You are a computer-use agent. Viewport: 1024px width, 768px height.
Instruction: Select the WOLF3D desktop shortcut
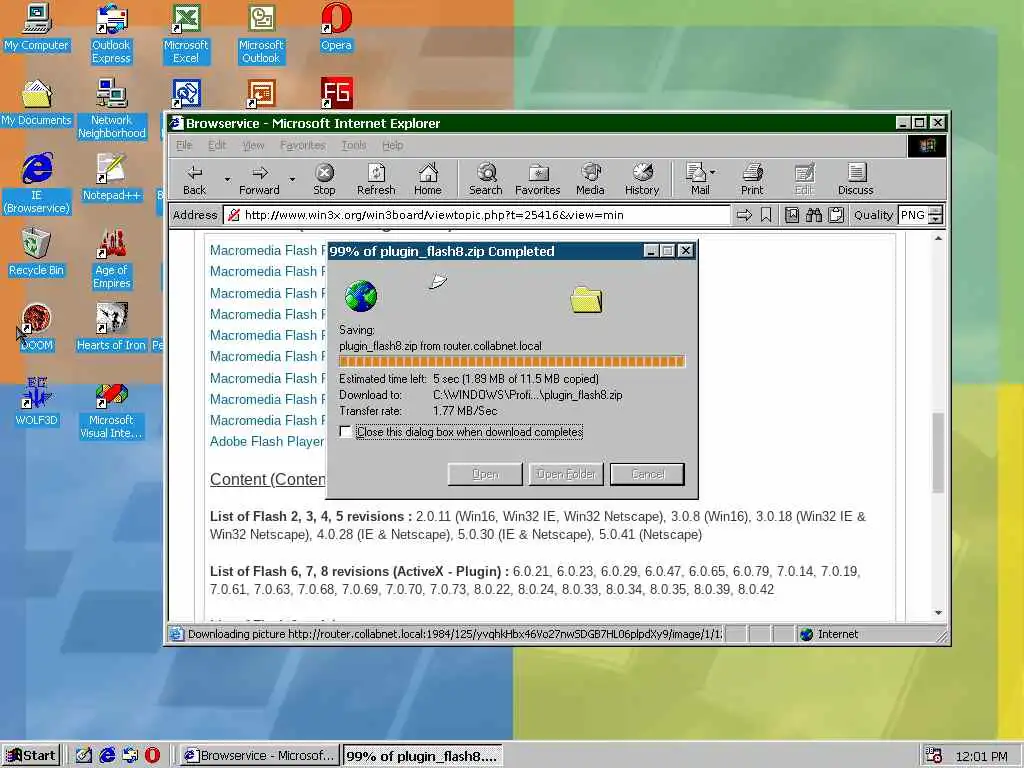[x=37, y=403]
